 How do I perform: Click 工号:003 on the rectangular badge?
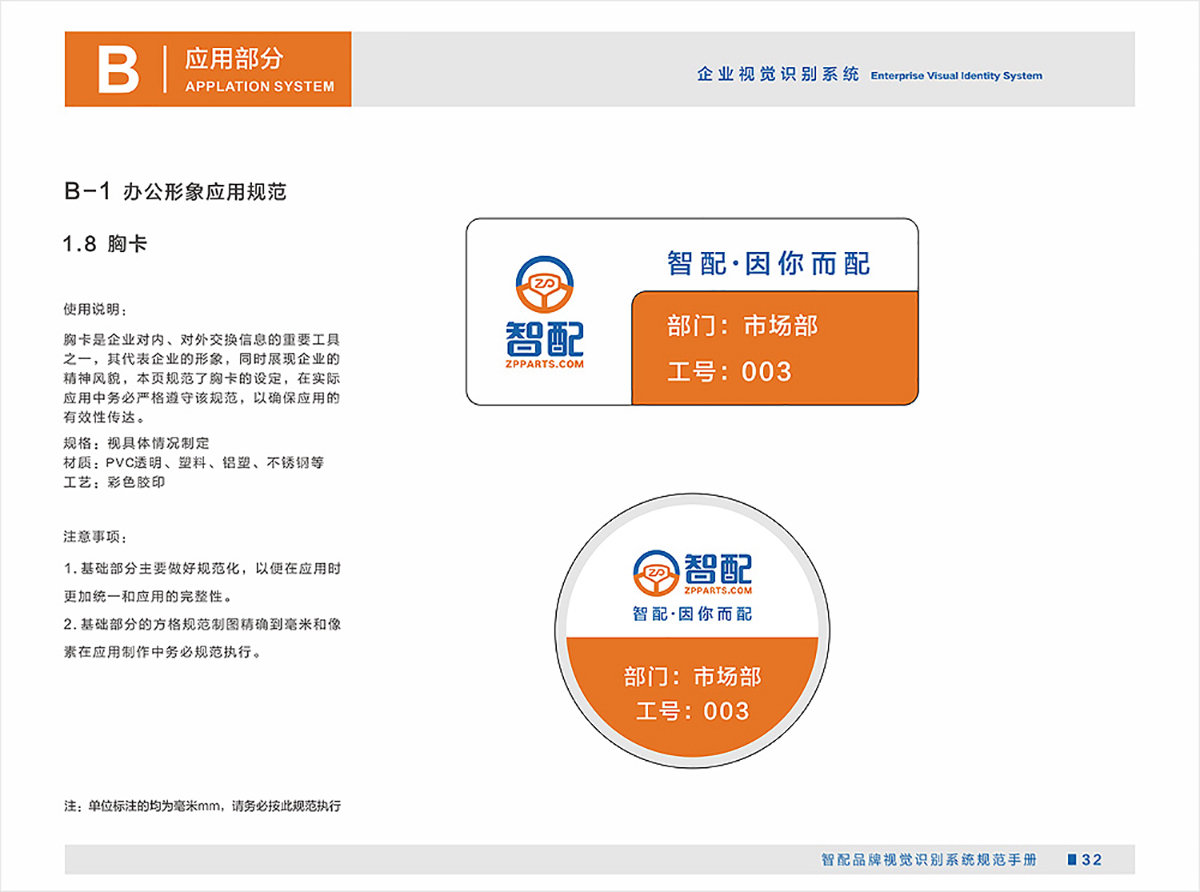tap(729, 372)
